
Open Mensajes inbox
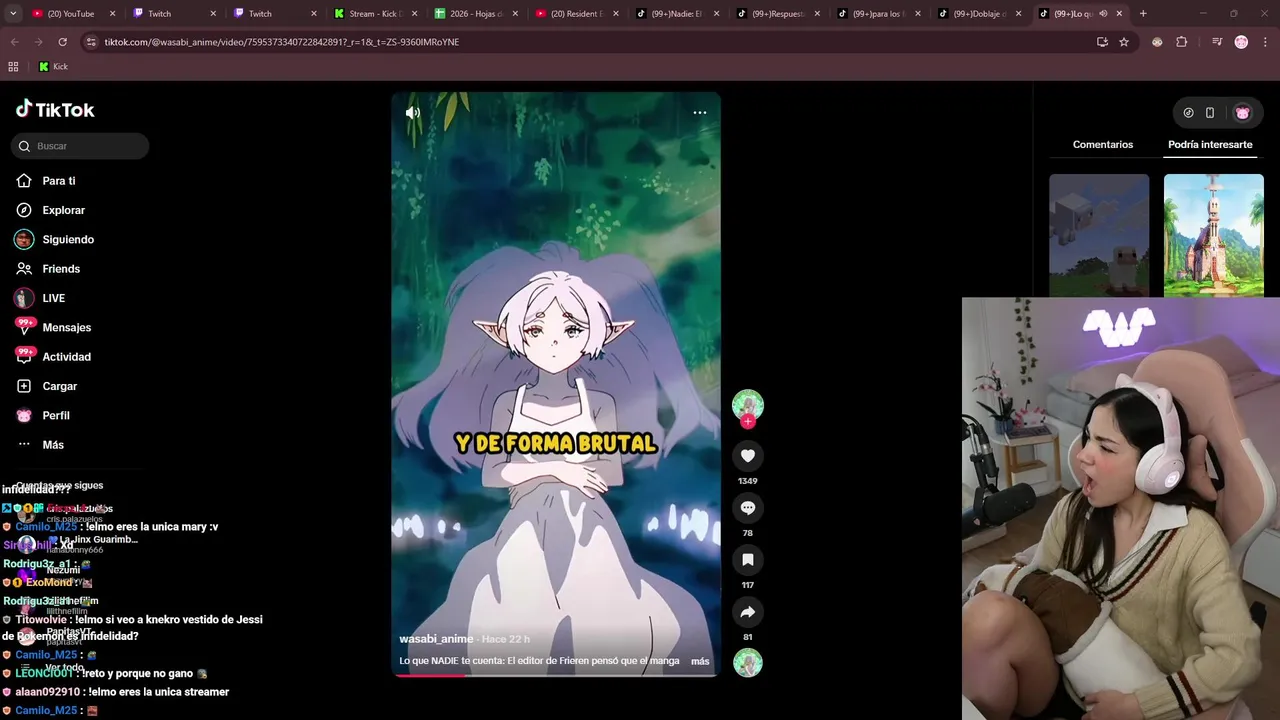click(x=66, y=327)
